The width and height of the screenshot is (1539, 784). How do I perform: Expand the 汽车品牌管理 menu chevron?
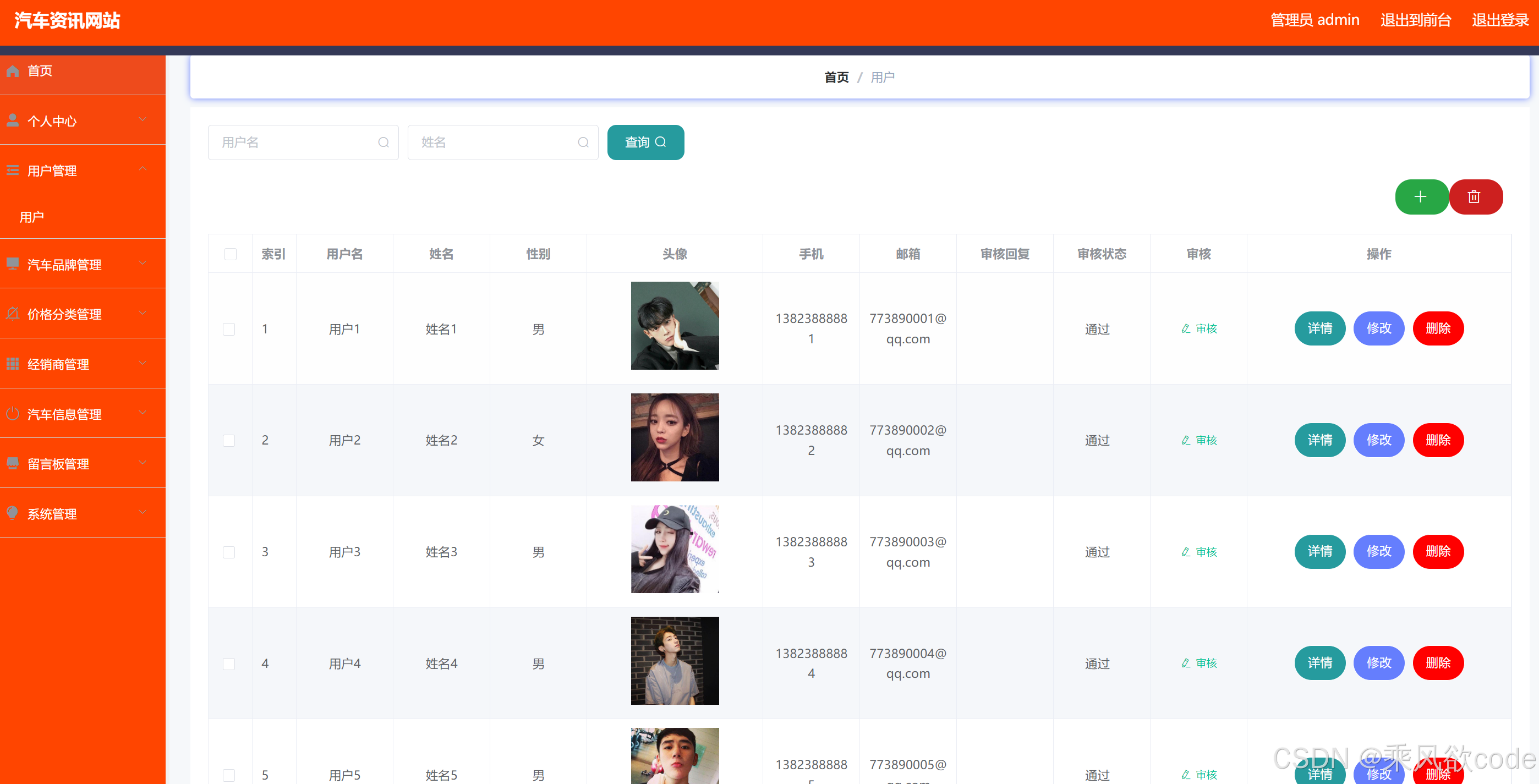tap(143, 263)
